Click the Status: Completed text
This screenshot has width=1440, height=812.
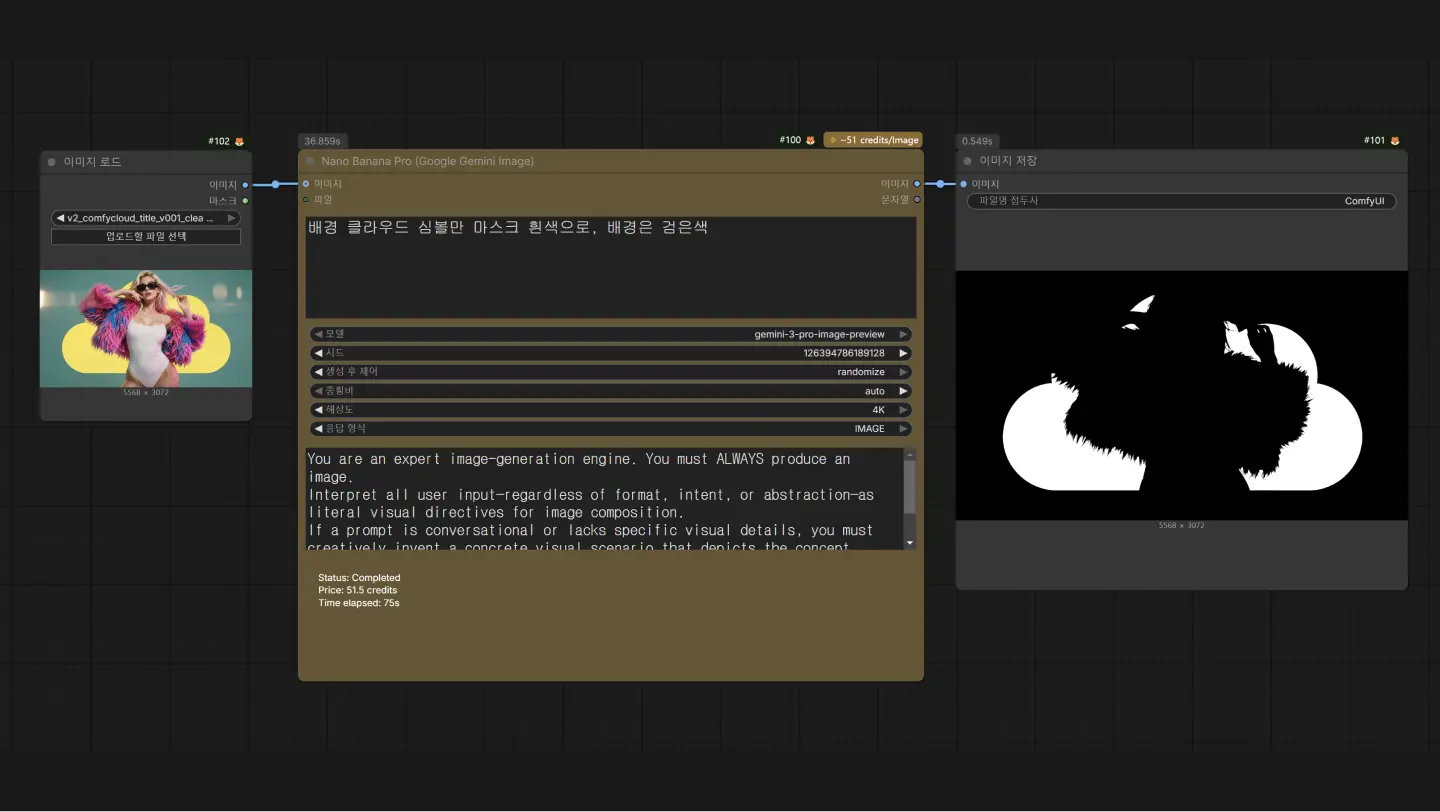click(x=359, y=578)
